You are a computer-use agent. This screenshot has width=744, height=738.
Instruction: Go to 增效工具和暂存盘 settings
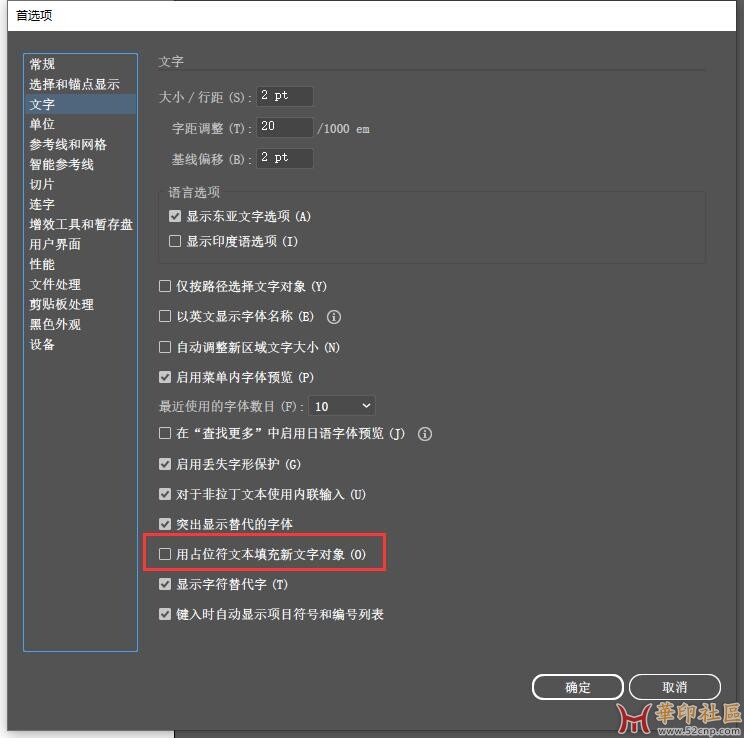click(80, 224)
